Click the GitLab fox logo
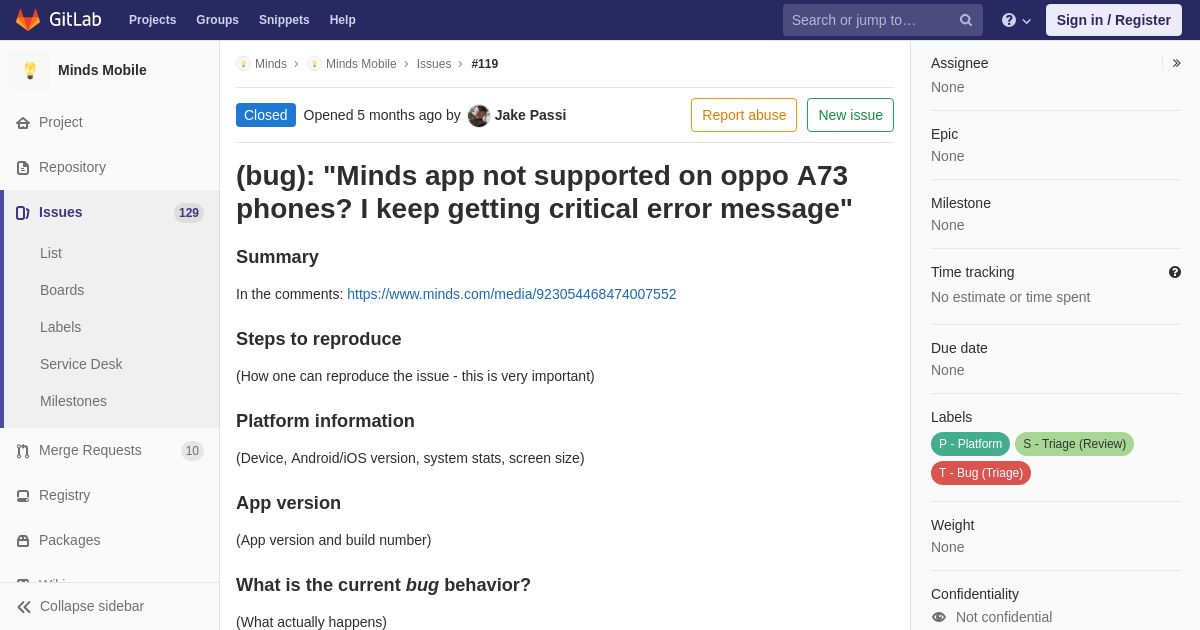Image resolution: width=1200 pixels, height=630 pixels. pos(28,20)
